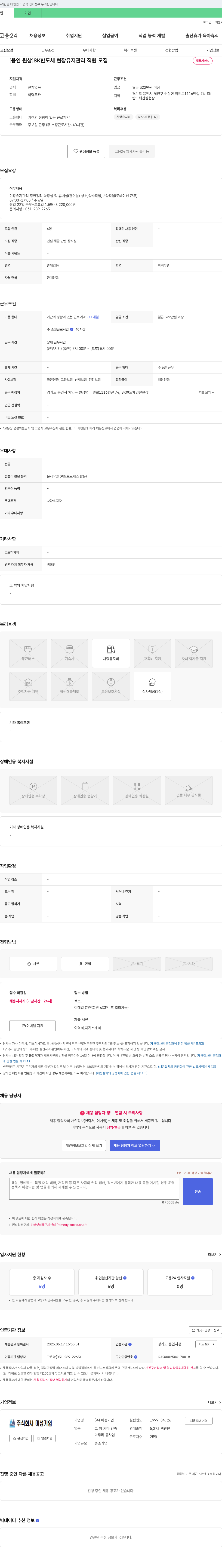Click the info icon next to 주 소정근로시간
This screenshot has height=1568, width=222.
pyautogui.click(x=72, y=329)
